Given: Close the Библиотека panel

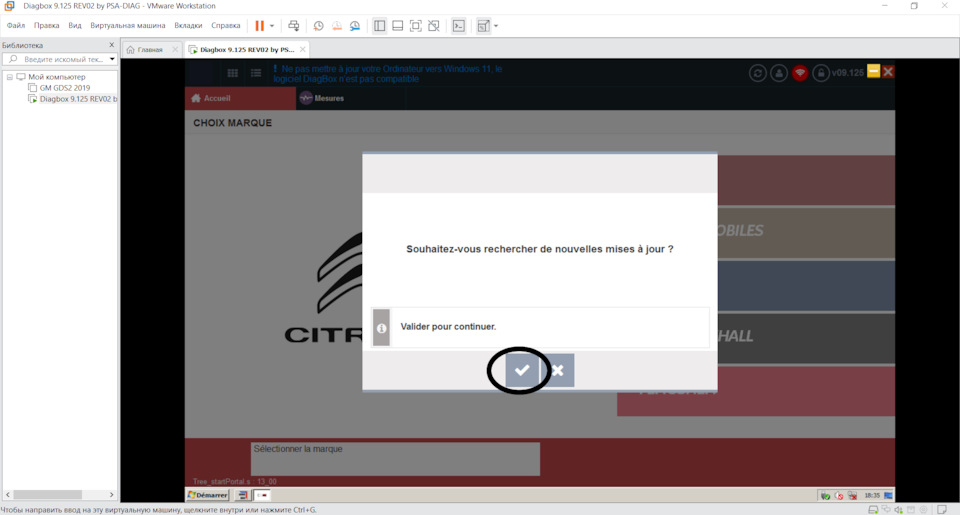Looking at the screenshot, I should pos(111,45).
